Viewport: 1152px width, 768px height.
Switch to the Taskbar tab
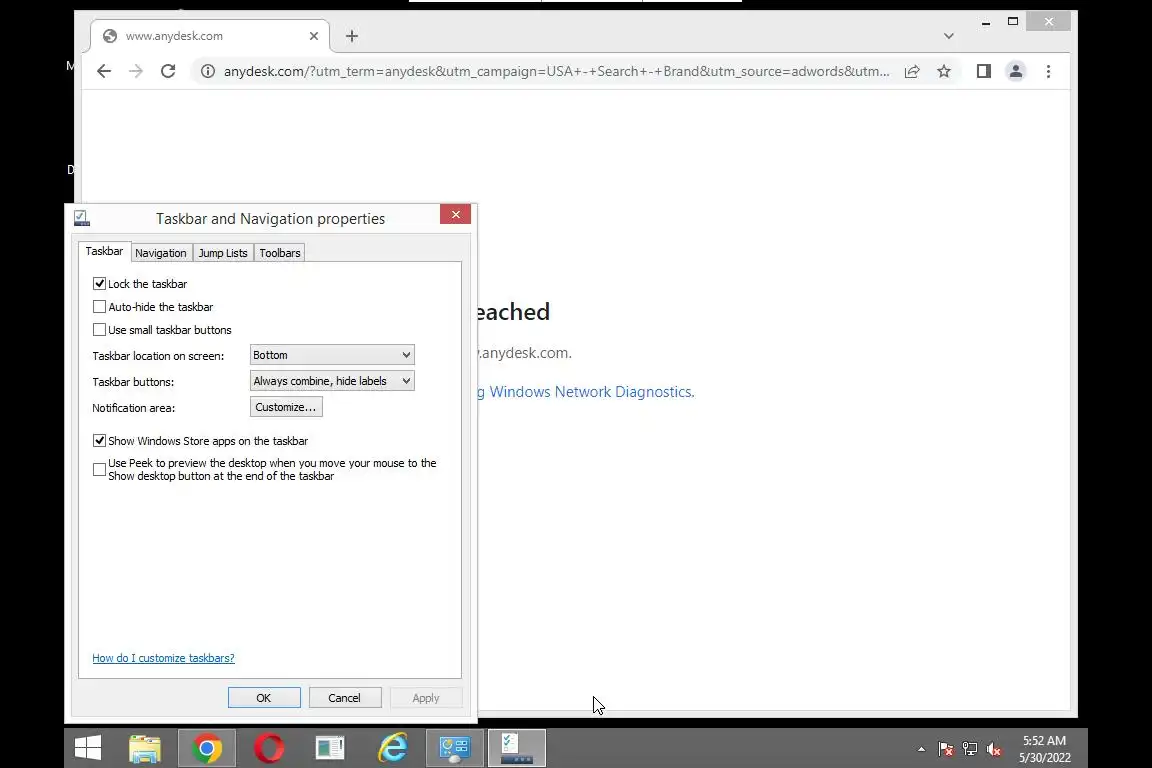(x=104, y=251)
